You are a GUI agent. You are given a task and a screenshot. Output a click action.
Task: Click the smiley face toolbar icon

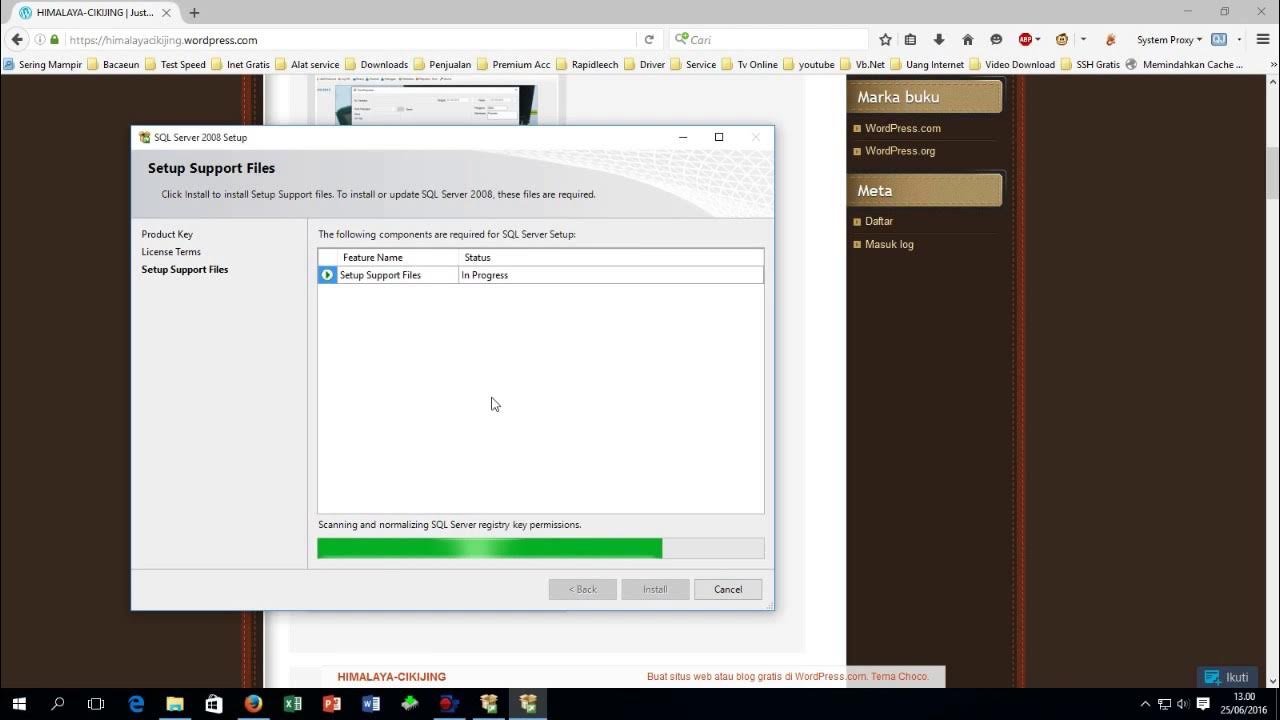(996, 40)
